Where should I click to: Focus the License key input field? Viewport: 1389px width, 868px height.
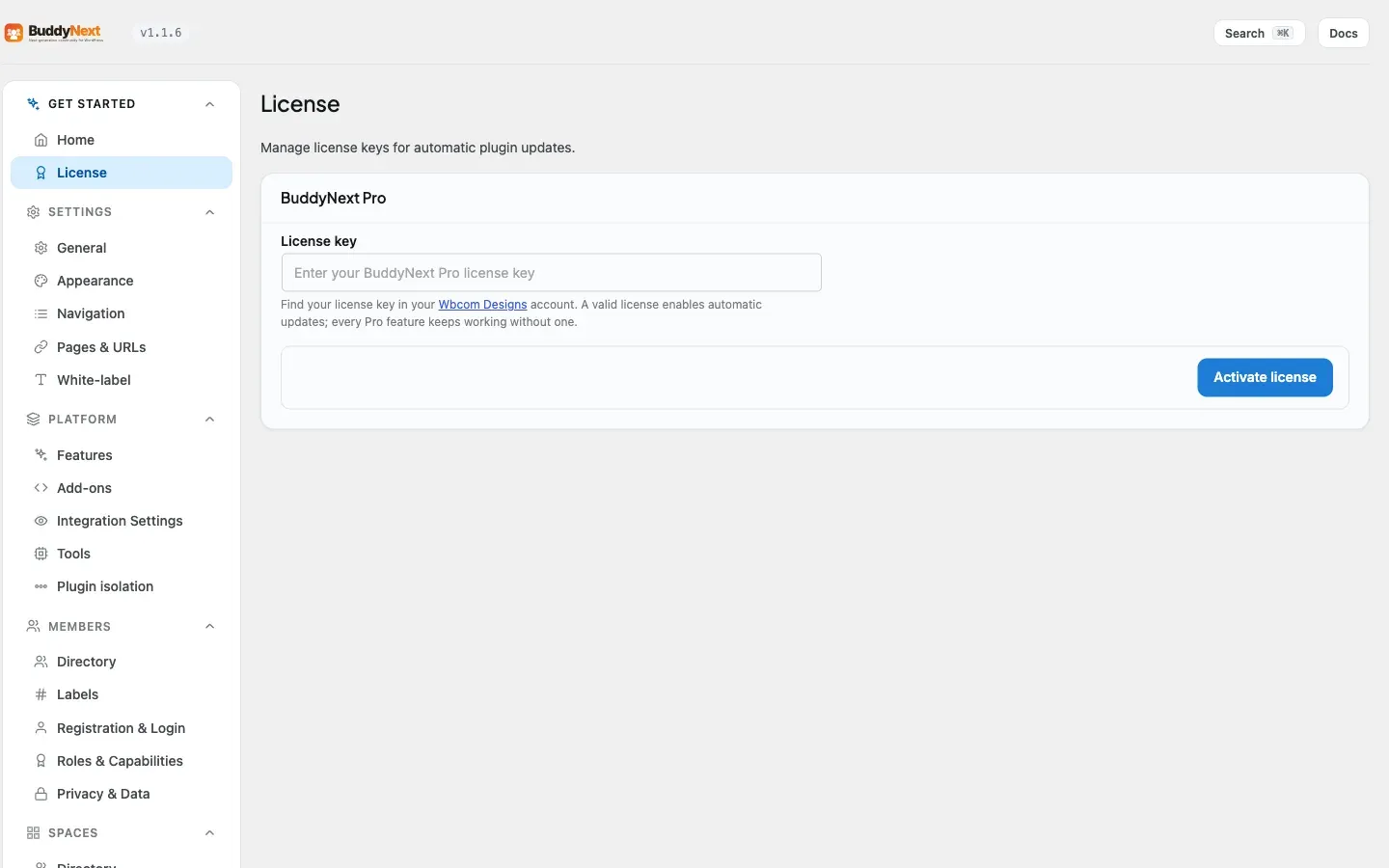551,273
